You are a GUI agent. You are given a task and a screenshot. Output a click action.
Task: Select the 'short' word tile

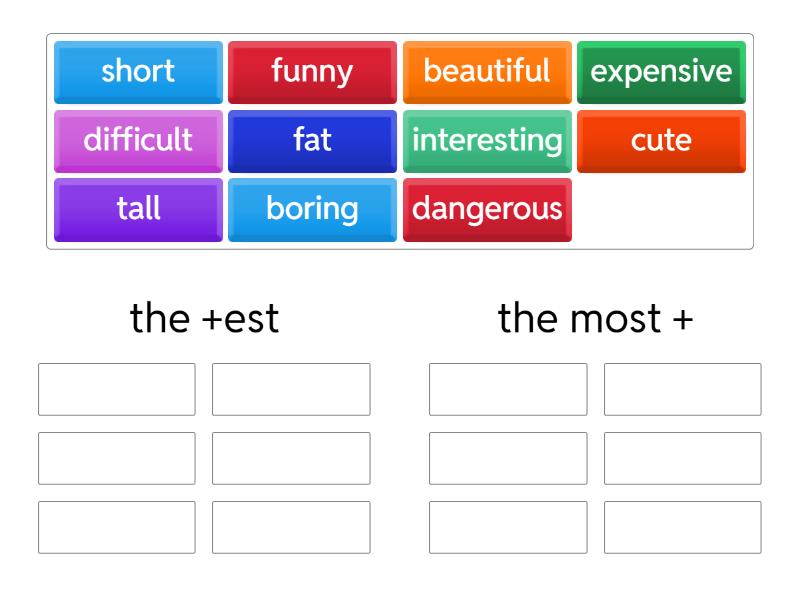(138, 72)
